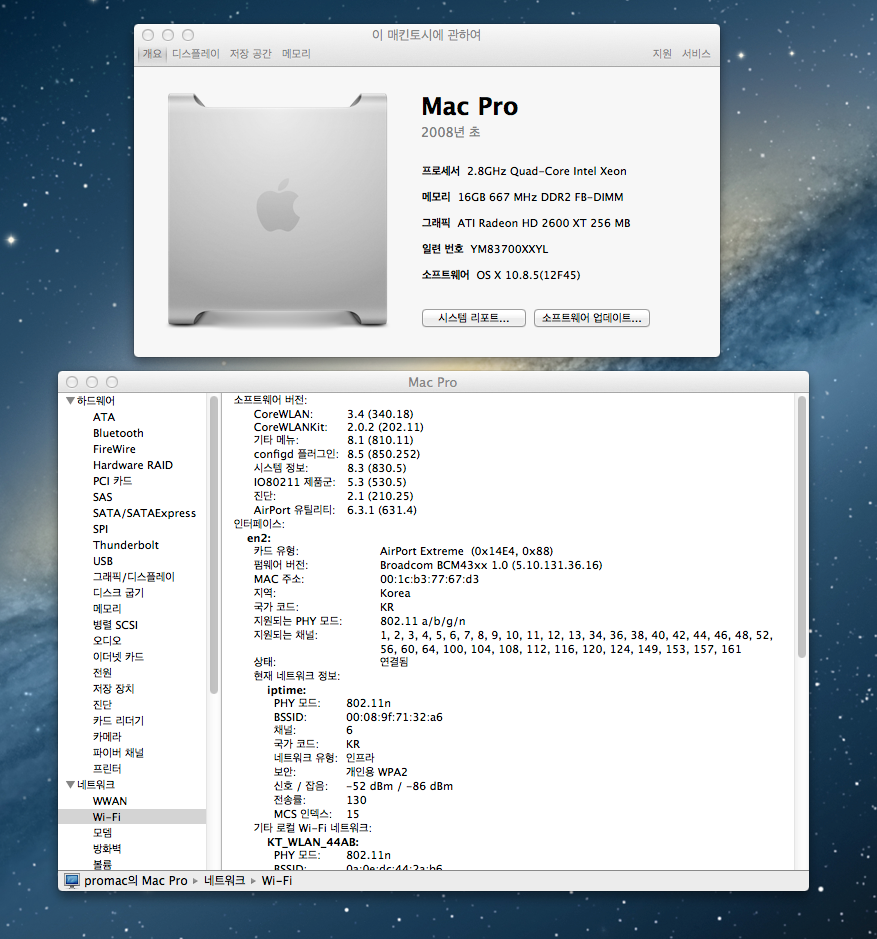Collapse the 하드웨어 section in sidebar
877x939 pixels.
click(x=70, y=401)
